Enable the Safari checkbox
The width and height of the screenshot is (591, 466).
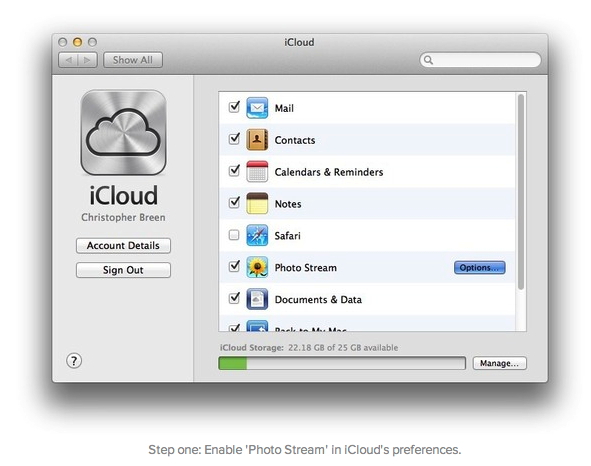click(234, 235)
